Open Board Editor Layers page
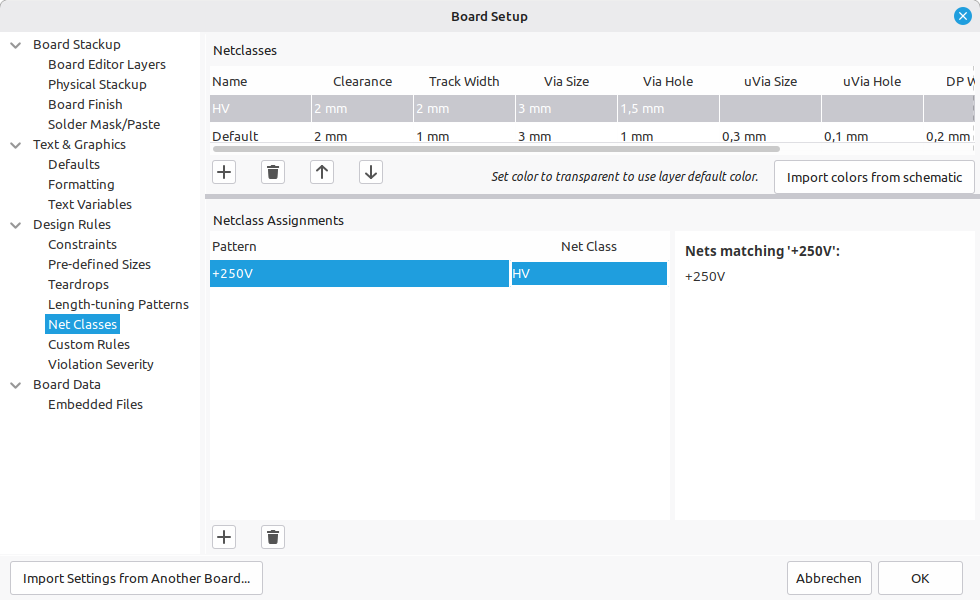This screenshot has width=980, height=600. click(107, 64)
